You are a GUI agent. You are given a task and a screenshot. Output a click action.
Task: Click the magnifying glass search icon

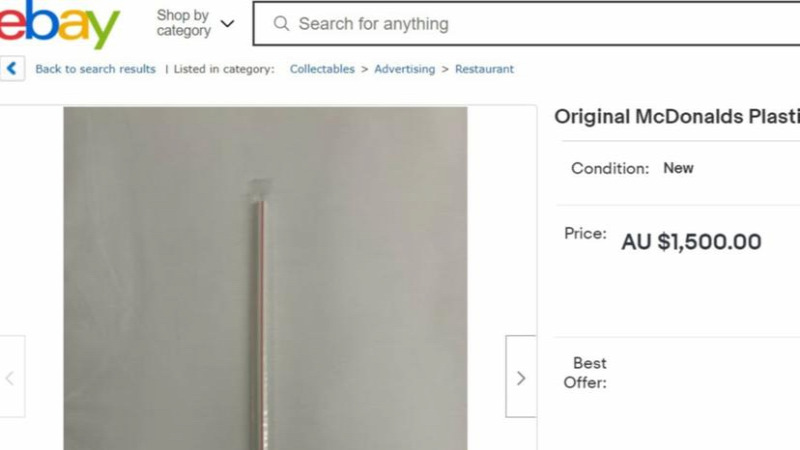[281, 23]
